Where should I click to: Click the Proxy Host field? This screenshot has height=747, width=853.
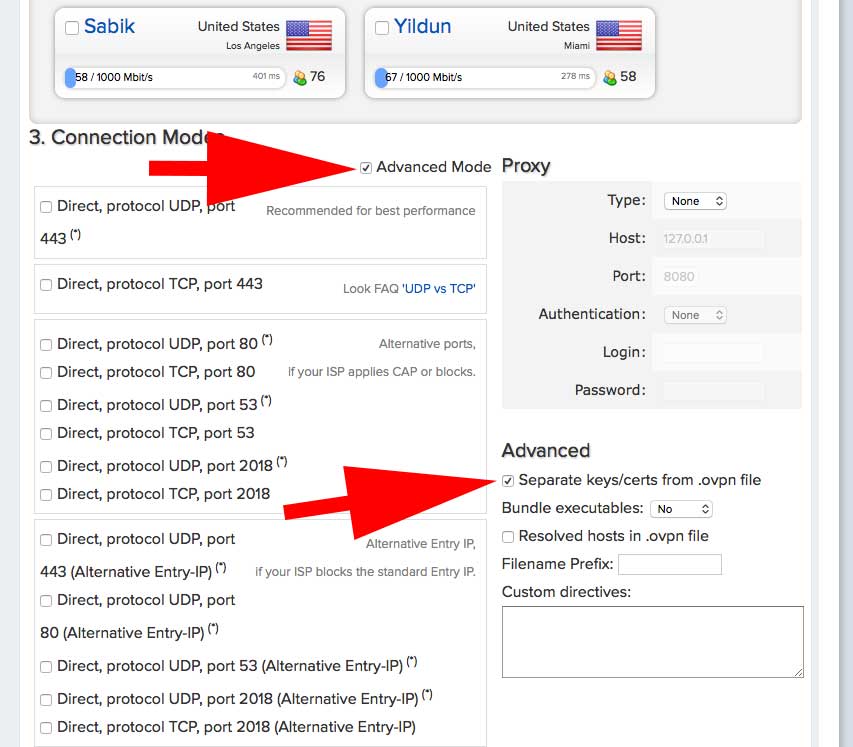click(714, 238)
